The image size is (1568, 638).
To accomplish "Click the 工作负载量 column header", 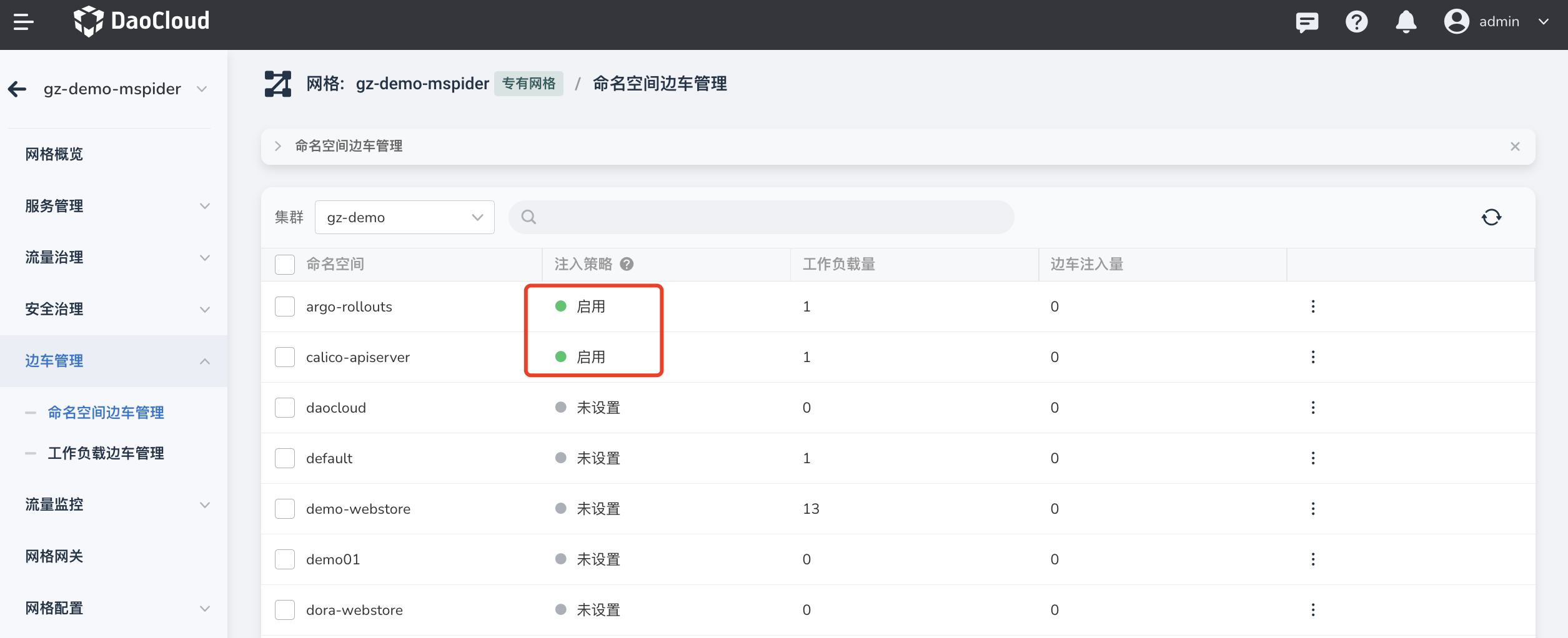I will [838, 265].
